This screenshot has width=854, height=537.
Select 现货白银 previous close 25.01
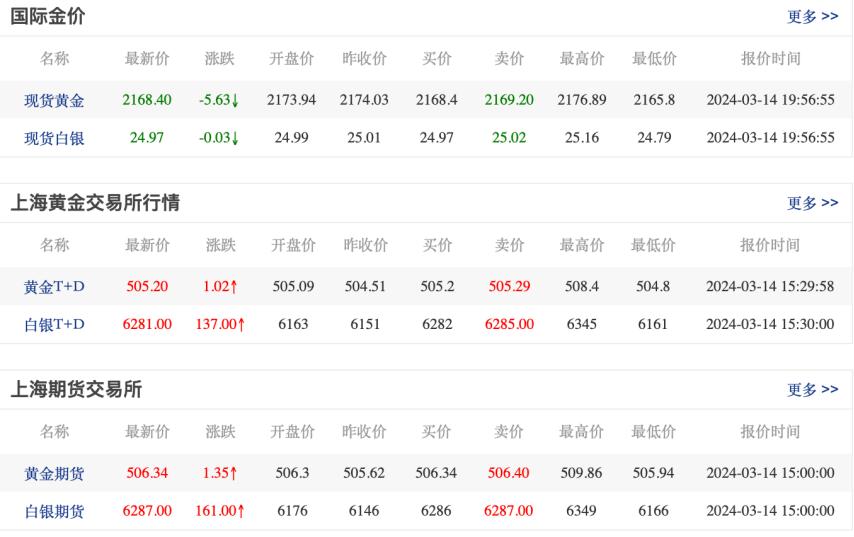click(364, 138)
